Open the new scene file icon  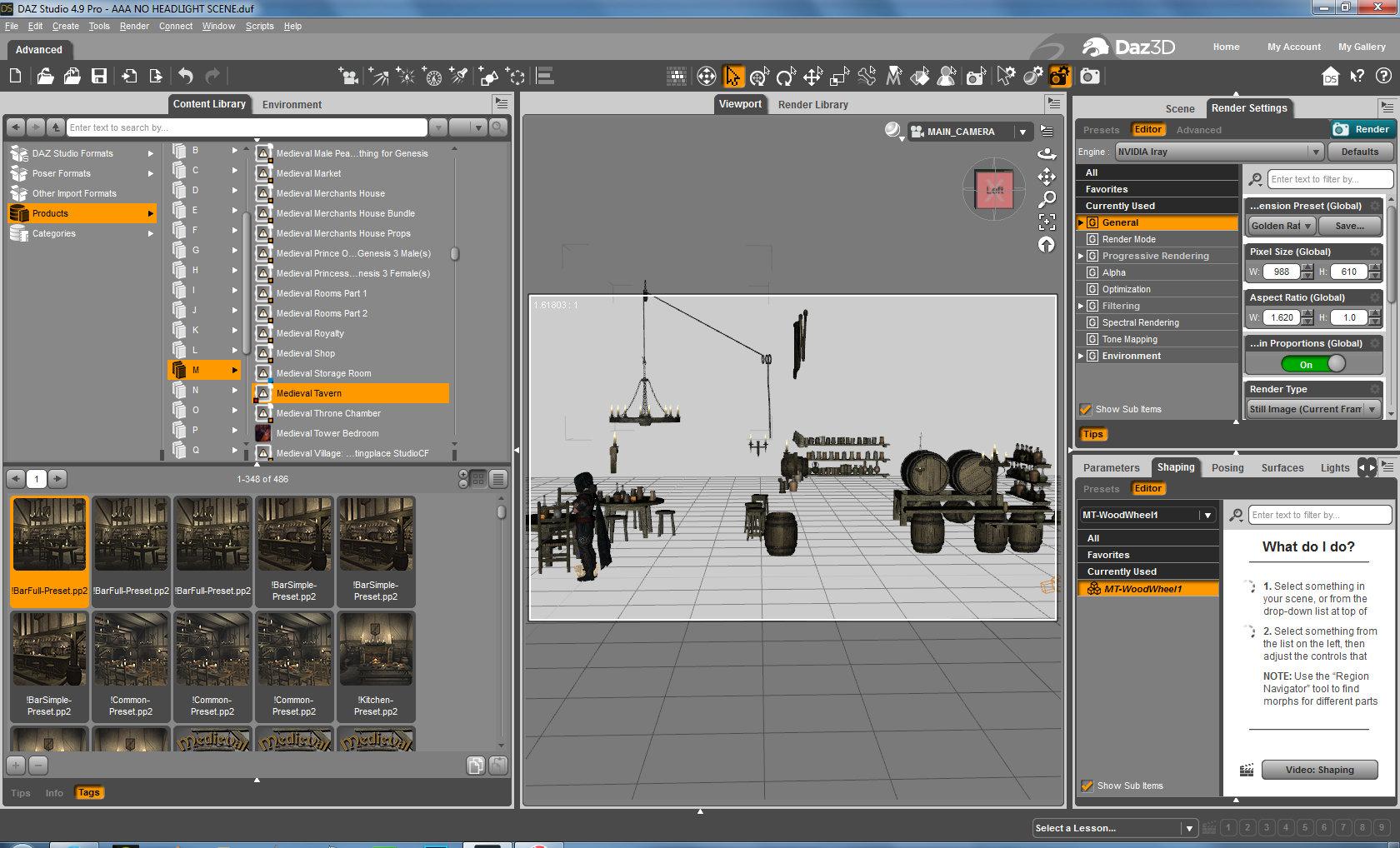(16, 77)
